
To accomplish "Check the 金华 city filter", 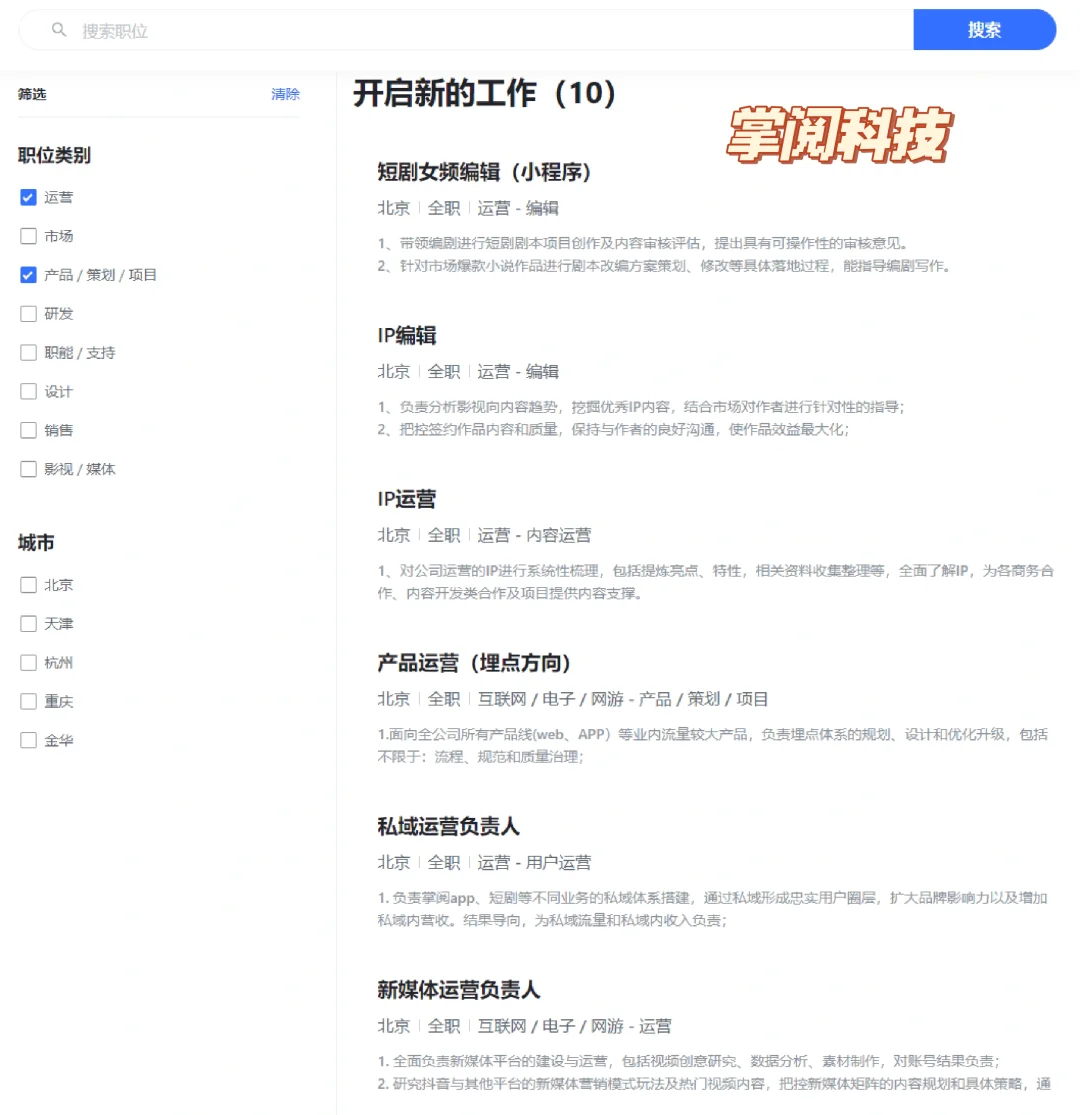I will tap(28, 740).
